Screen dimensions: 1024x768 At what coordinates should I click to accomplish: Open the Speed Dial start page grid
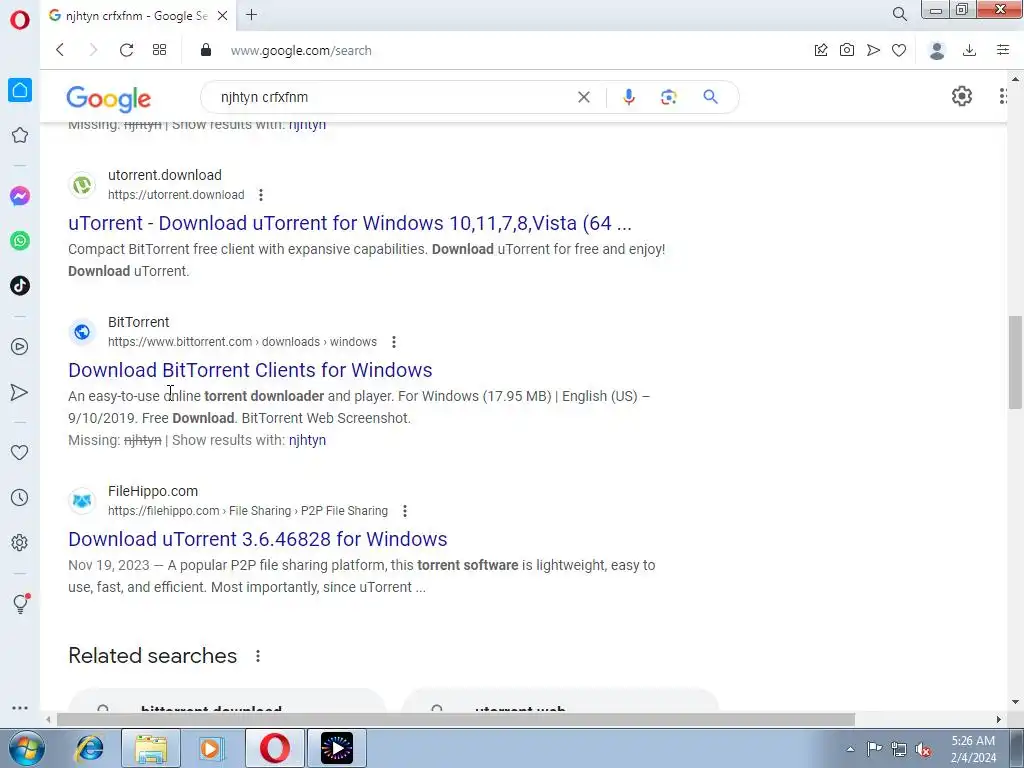coord(159,50)
